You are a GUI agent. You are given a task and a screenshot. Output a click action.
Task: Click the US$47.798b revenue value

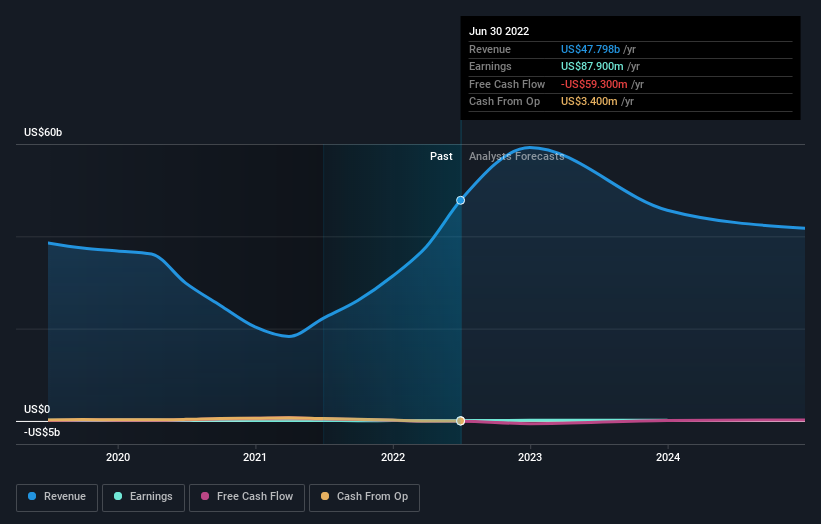click(x=591, y=49)
